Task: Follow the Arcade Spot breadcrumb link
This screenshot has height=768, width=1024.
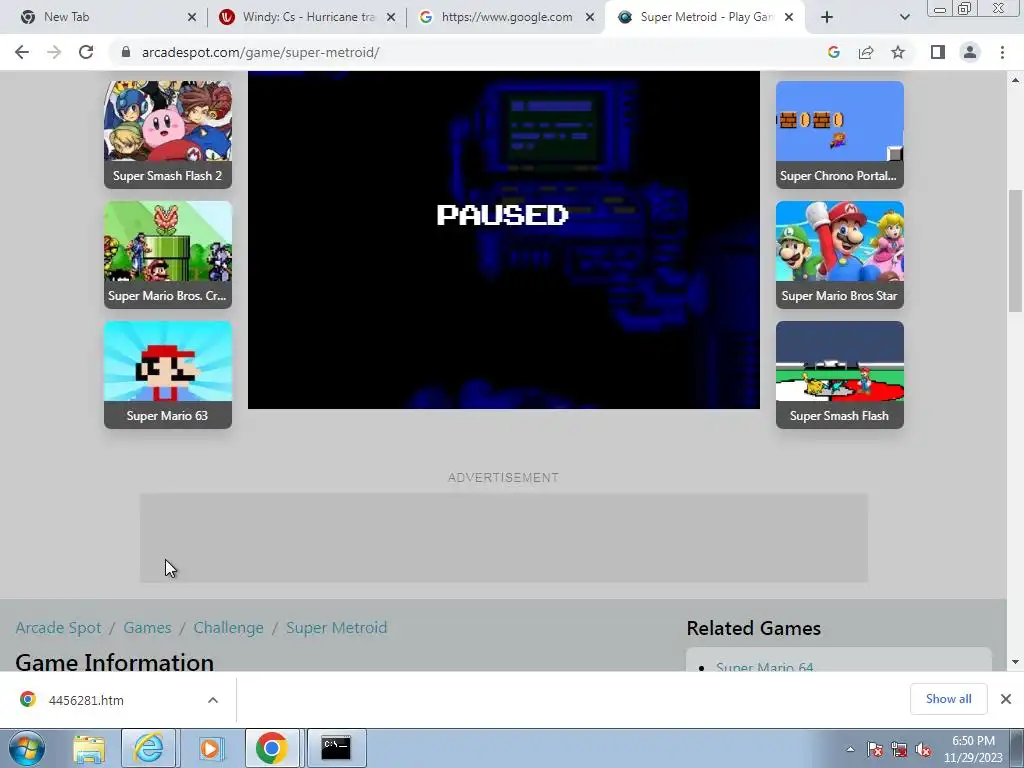Action: pos(58,628)
